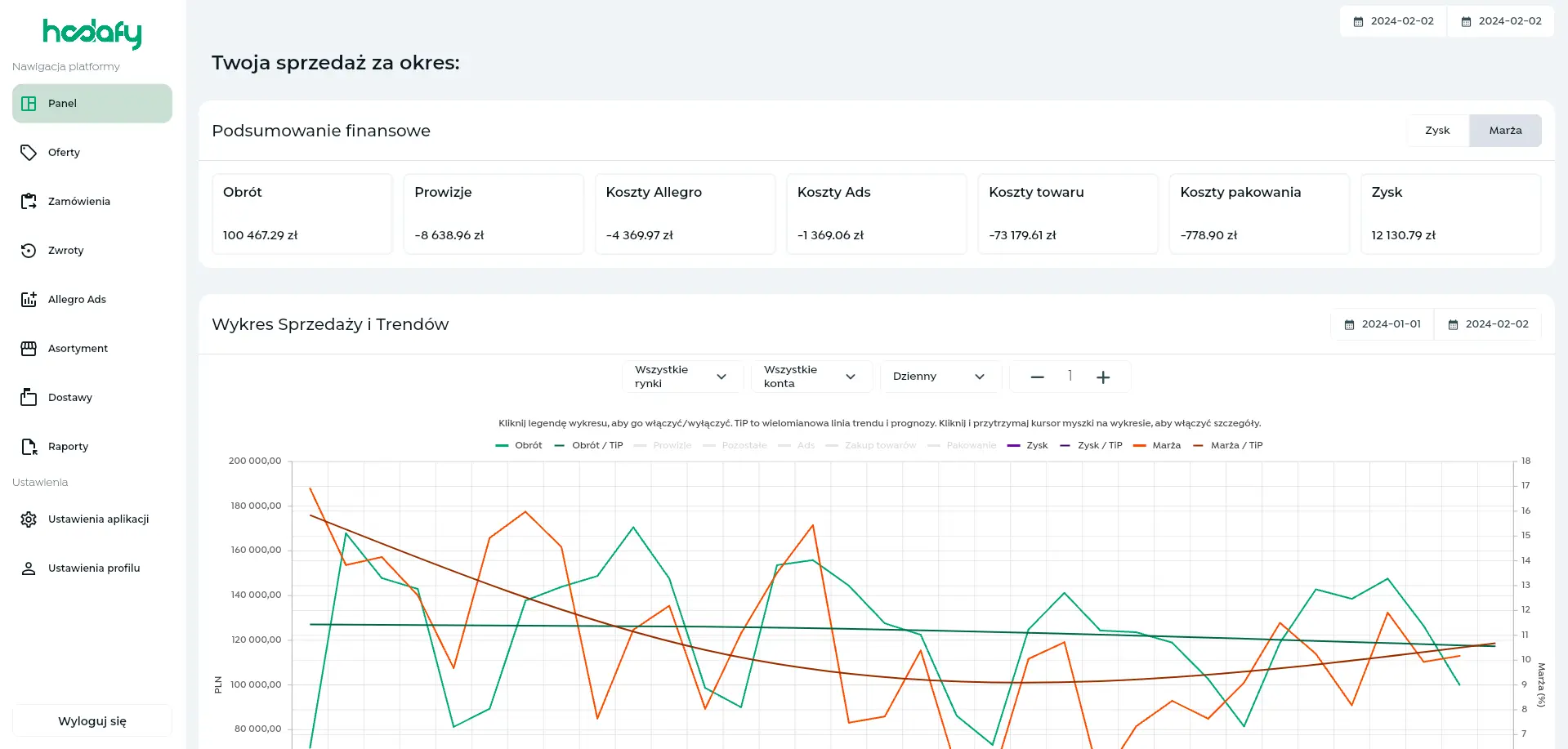The image size is (1568, 749).
Task: Open top end date picker 2024-02-02
Action: (x=1501, y=21)
